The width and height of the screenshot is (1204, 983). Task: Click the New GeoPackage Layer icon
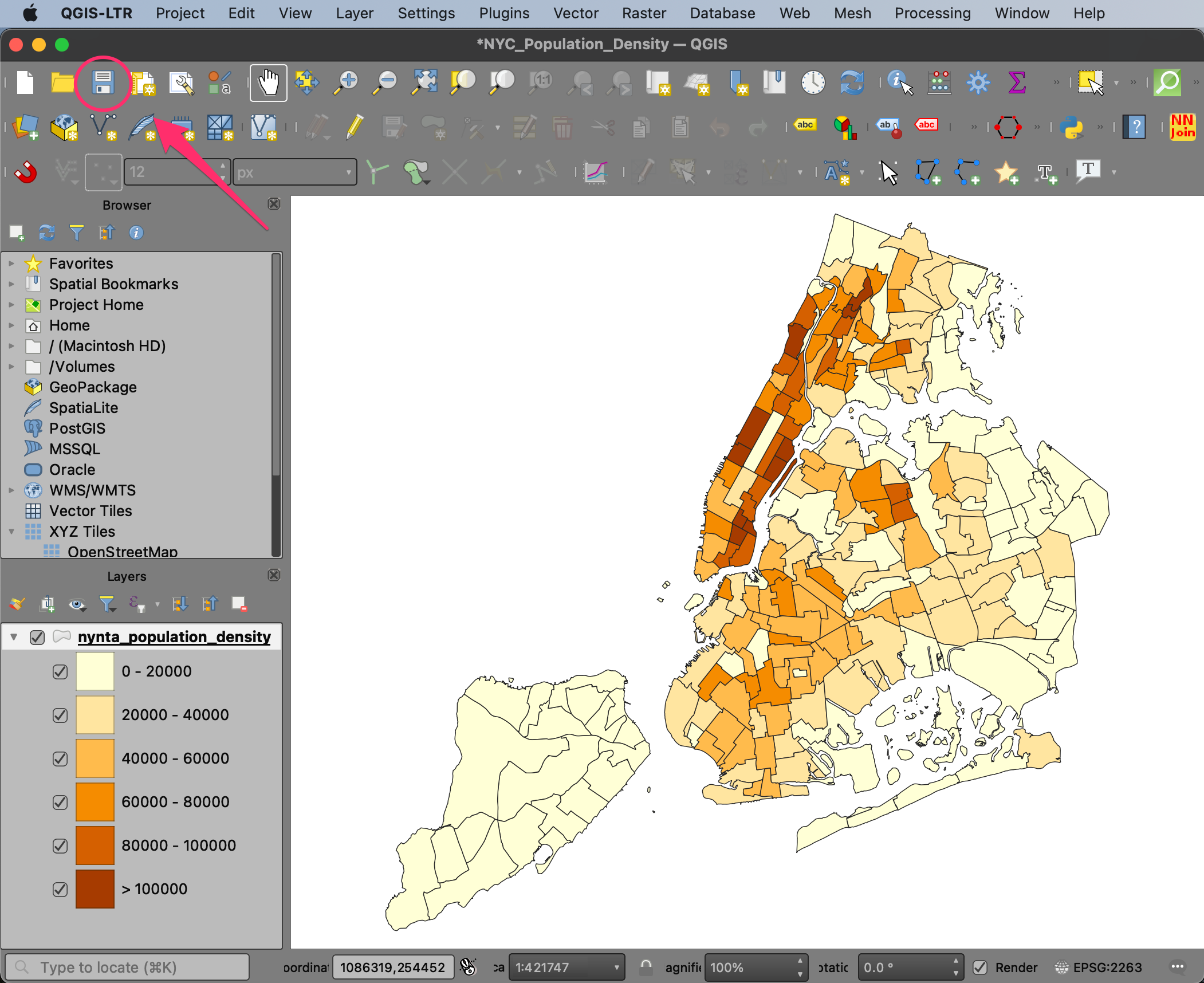pyautogui.click(x=64, y=127)
